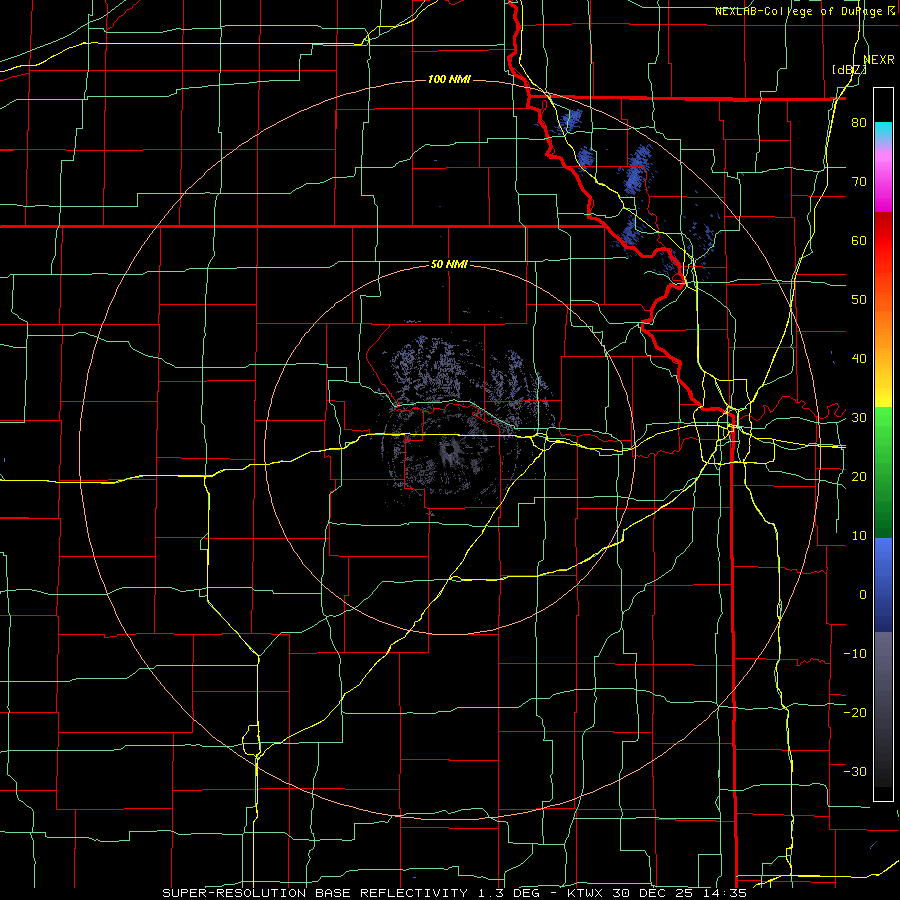Click the 70 value on the dBZ scale
The image size is (900, 900).
pos(859,182)
